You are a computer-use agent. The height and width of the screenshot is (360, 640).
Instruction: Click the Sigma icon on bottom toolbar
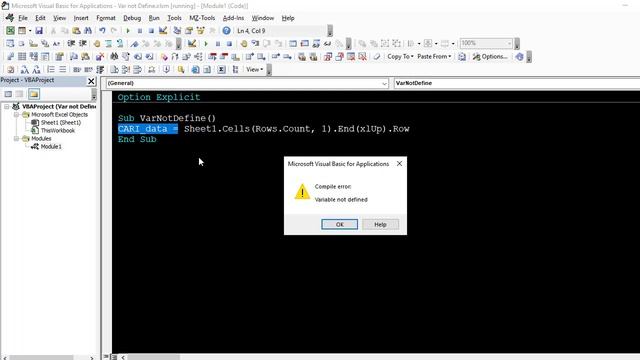point(221,69)
